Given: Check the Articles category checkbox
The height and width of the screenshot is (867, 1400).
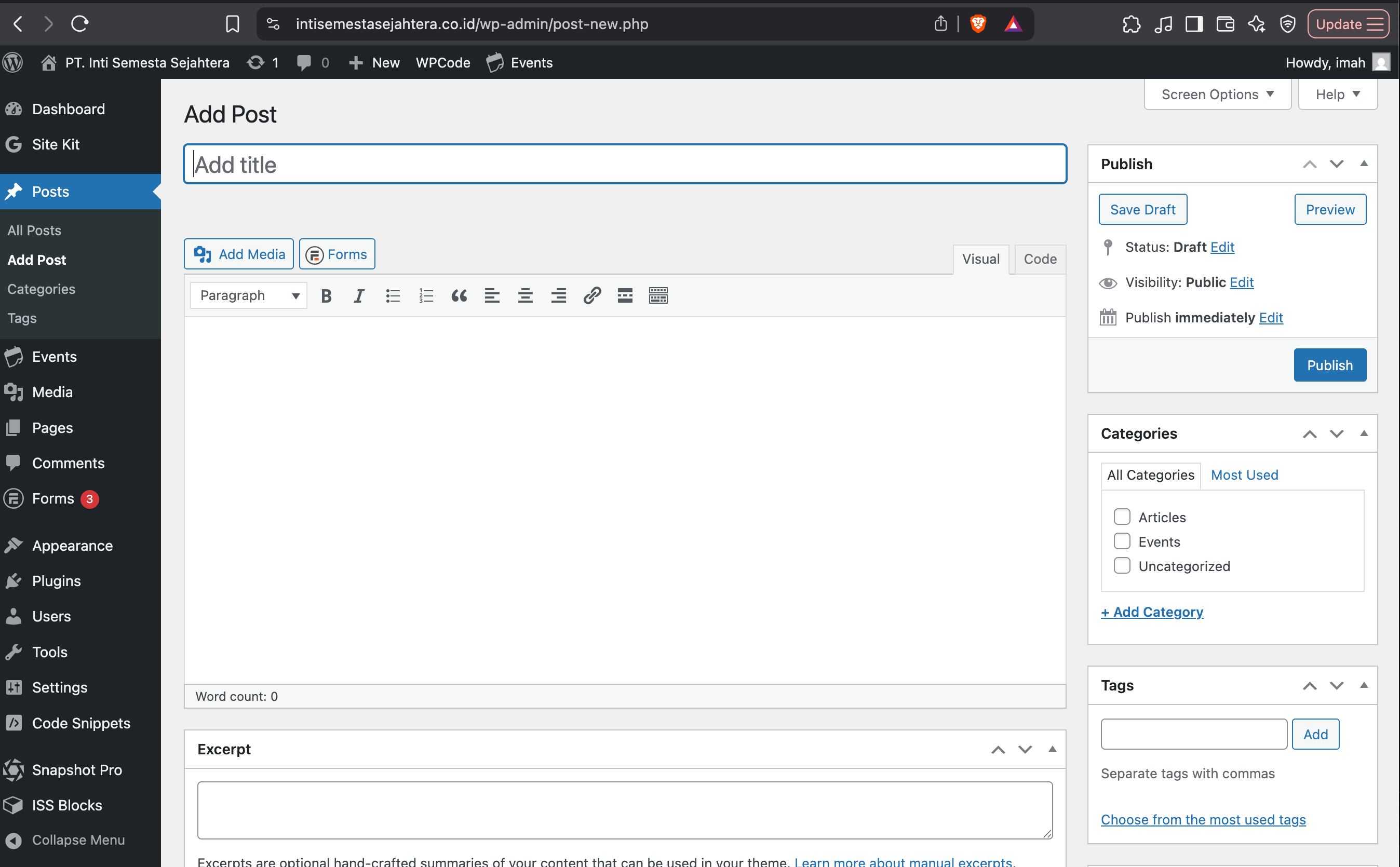Looking at the screenshot, I should point(1122,517).
